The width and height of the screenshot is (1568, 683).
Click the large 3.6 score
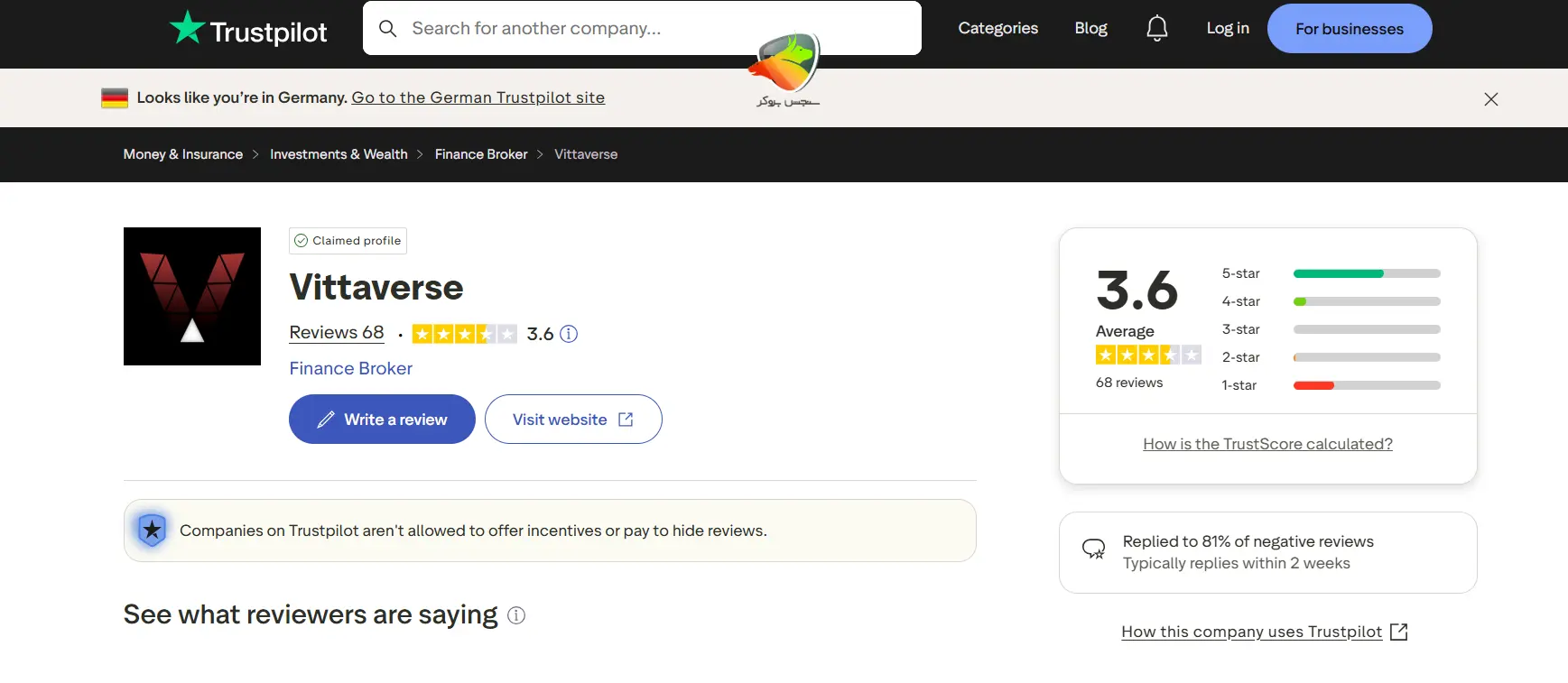click(1137, 290)
